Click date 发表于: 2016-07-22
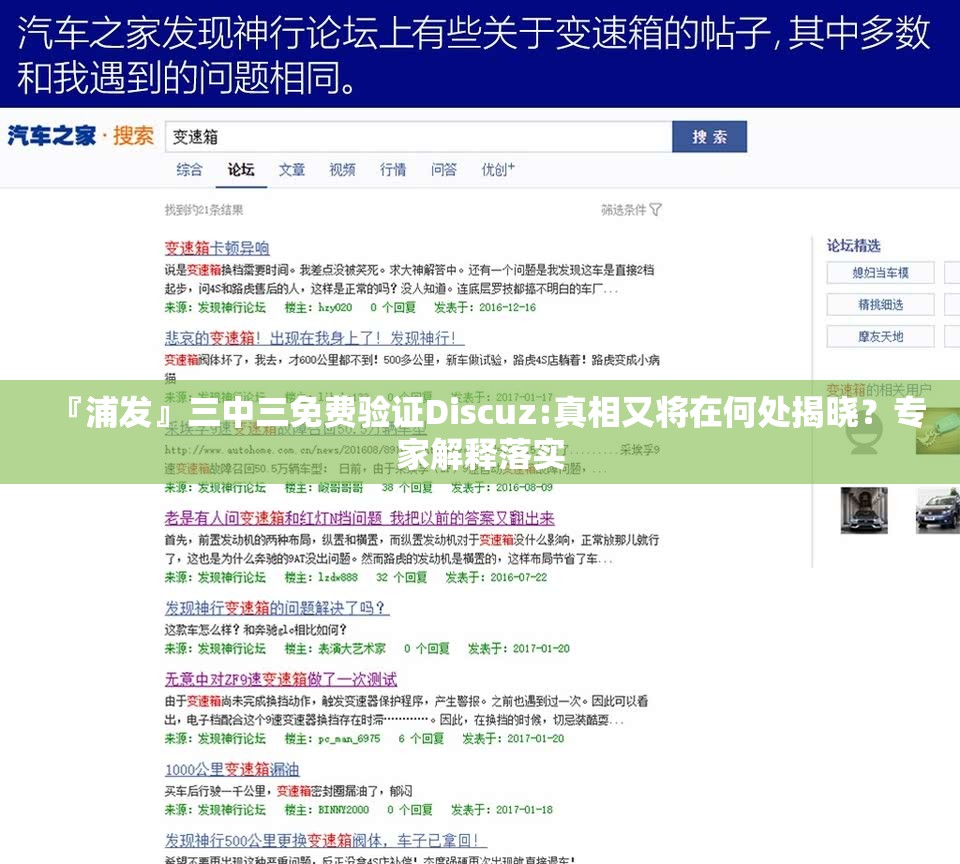Screen dimensions: 960x864 coord(496,577)
